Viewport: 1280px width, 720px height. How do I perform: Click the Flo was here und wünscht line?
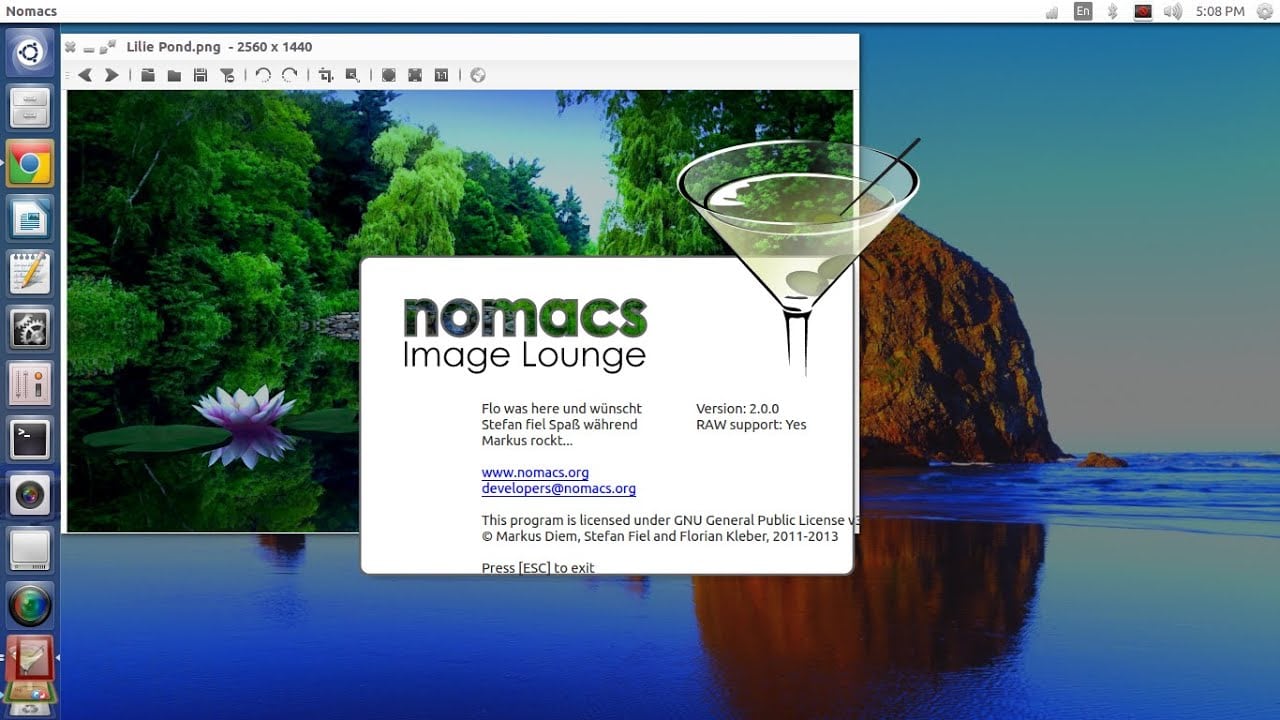pyautogui.click(x=561, y=408)
